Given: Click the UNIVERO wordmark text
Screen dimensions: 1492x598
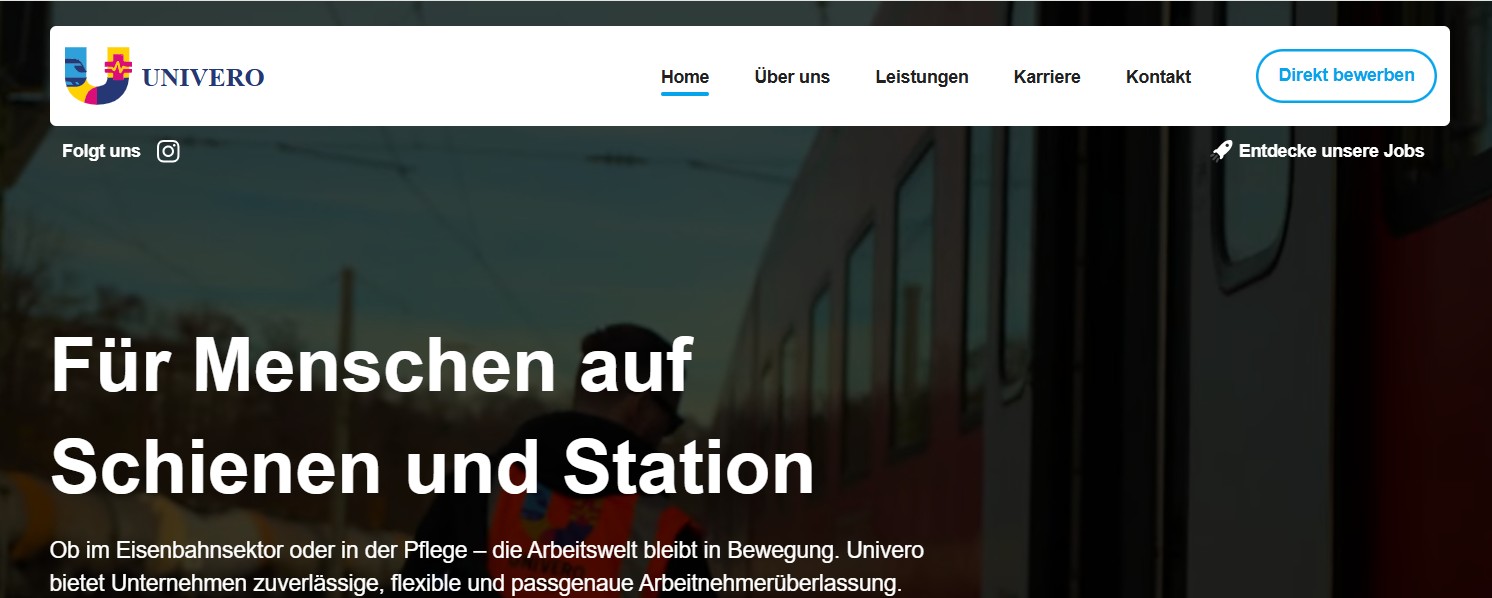Looking at the screenshot, I should [x=203, y=76].
